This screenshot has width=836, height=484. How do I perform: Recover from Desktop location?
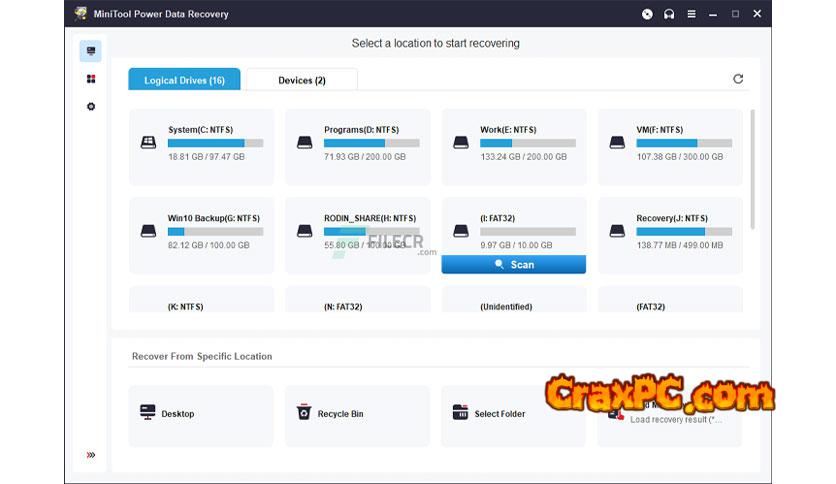coord(200,414)
